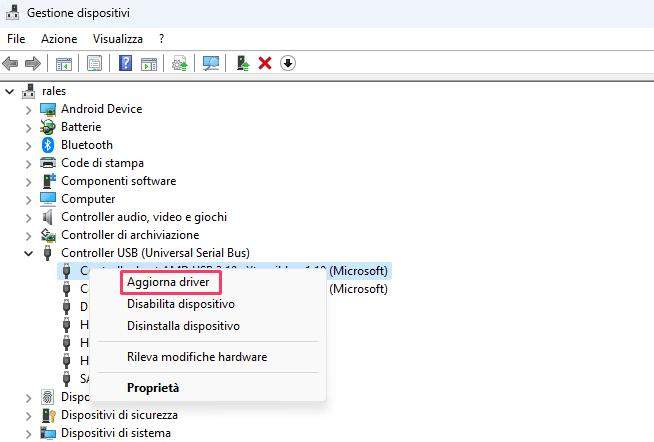This screenshot has width=654, height=442.
Task: Open the Azione menu
Action: tap(59, 39)
